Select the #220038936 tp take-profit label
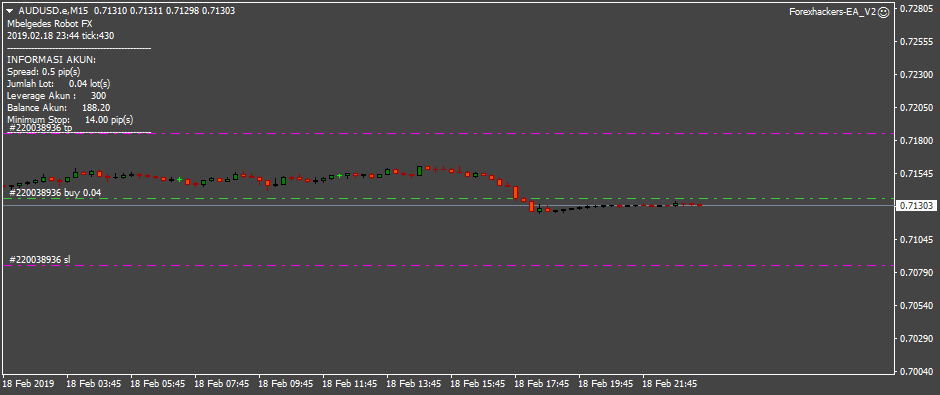 coord(41,128)
